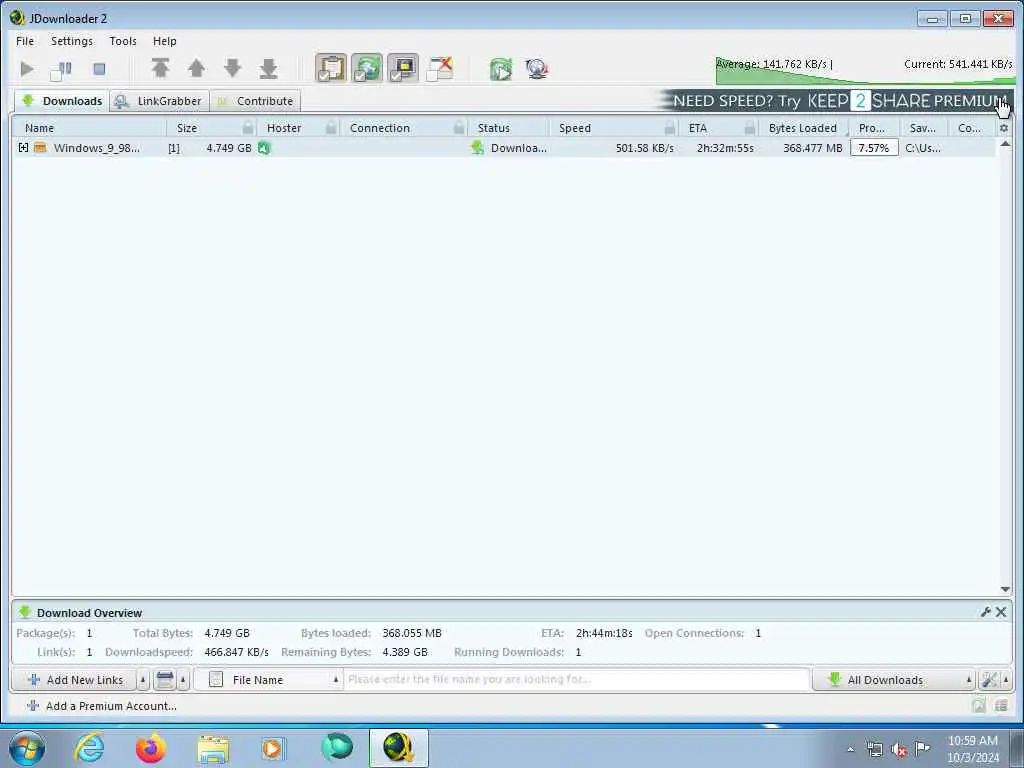Click the table scrollbar down arrow
The image size is (1024, 768).
(1005, 589)
